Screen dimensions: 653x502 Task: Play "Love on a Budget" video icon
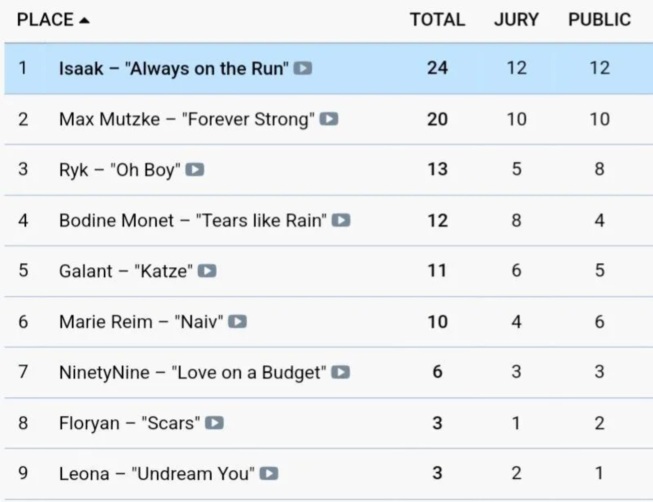(x=340, y=372)
